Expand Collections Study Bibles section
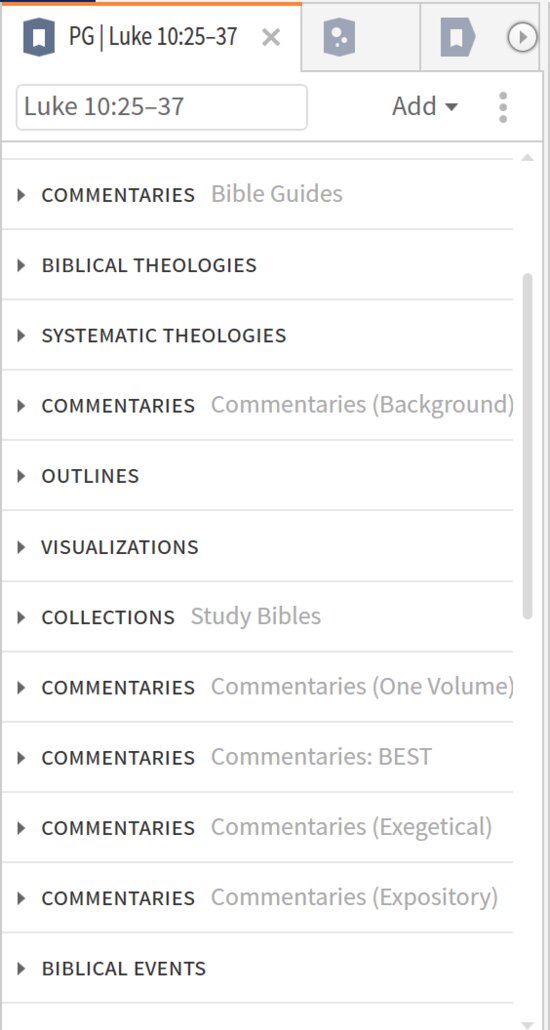Image resolution: width=550 pixels, height=1030 pixels. pos(258,617)
